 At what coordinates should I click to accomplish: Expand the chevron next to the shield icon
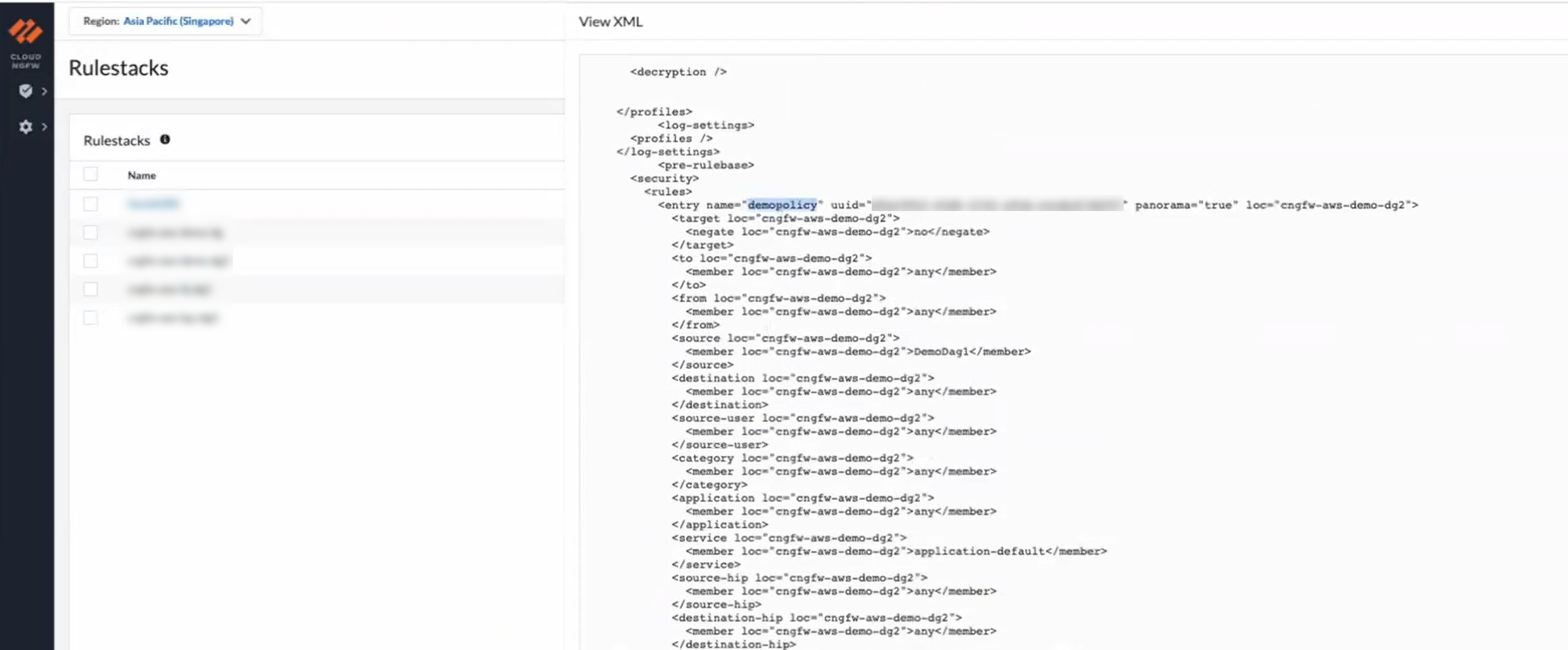pos(44,91)
